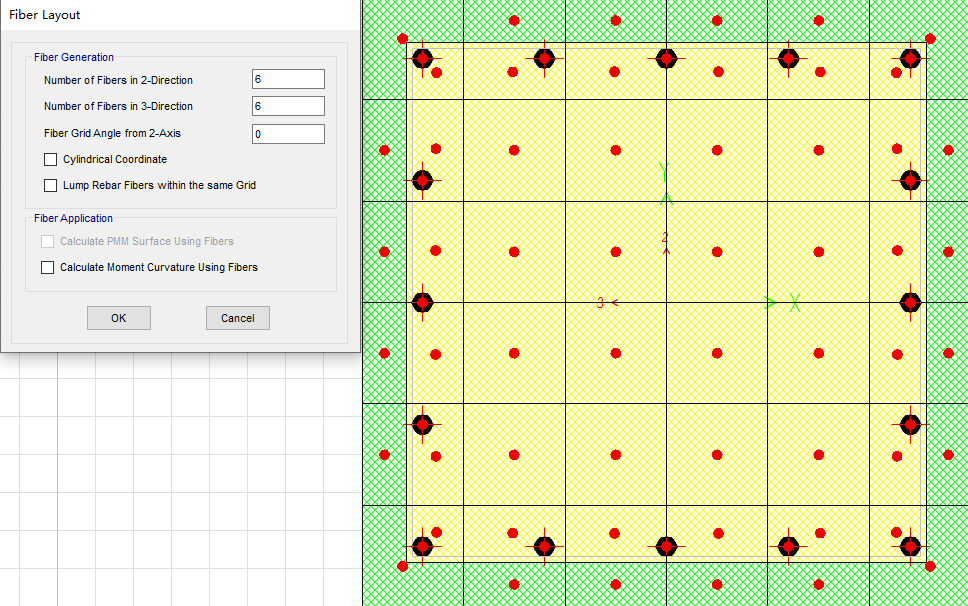Viewport: 968px width, 606px height.
Task: Select the Fiber Grid Angle from 2-Axis field
Action: pyautogui.click(x=288, y=134)
